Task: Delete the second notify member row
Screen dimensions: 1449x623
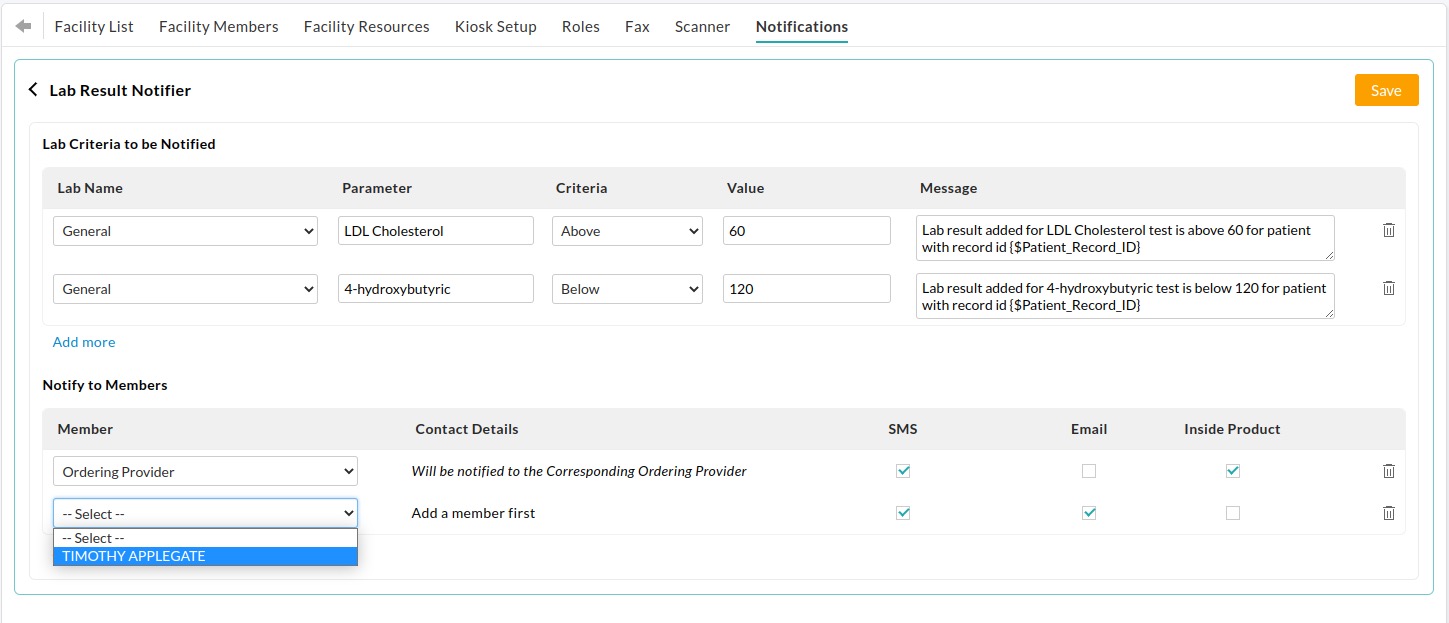Action: 1389,512
